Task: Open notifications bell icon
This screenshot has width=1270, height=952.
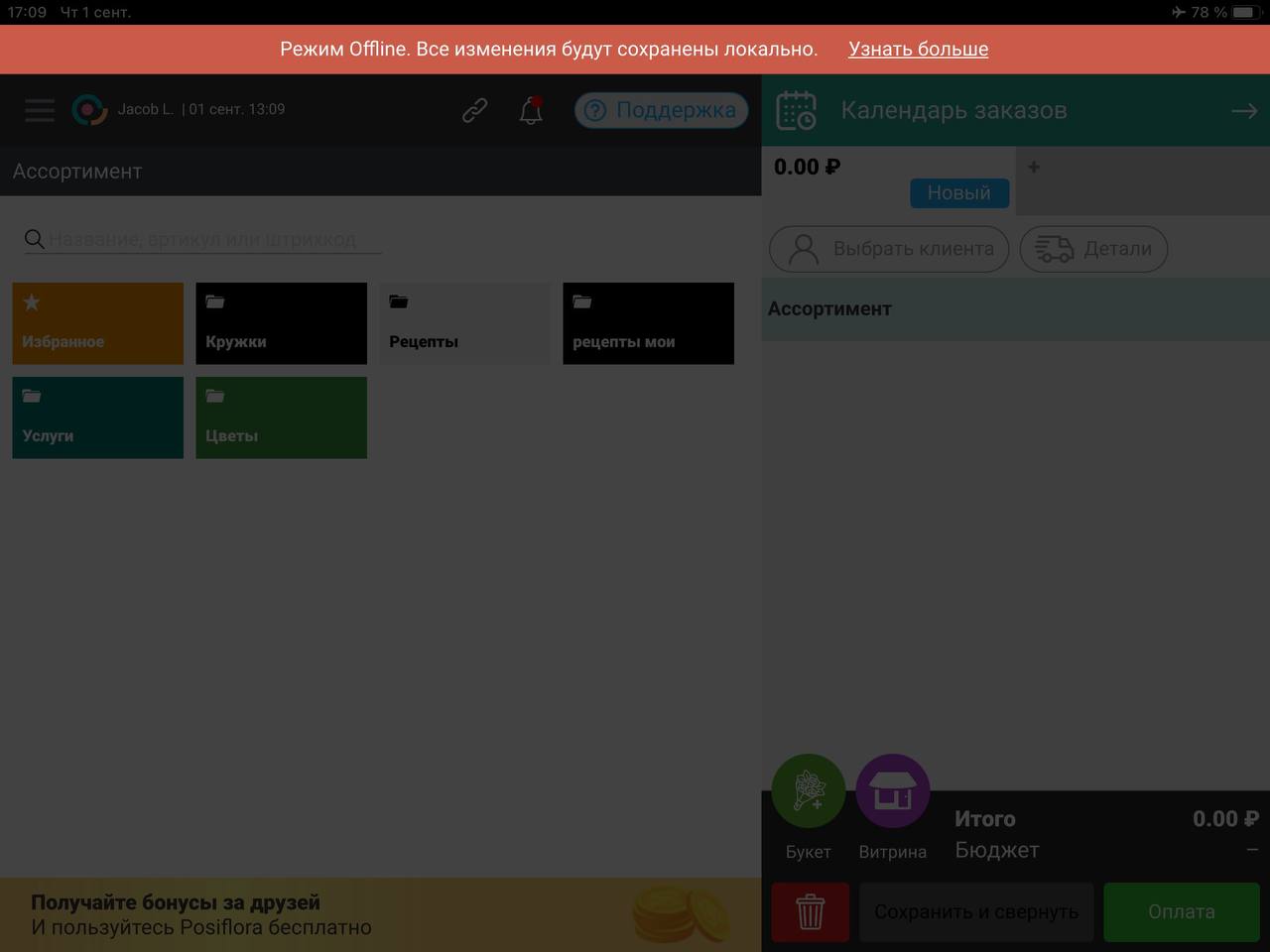Action: [x=531, y=110]
